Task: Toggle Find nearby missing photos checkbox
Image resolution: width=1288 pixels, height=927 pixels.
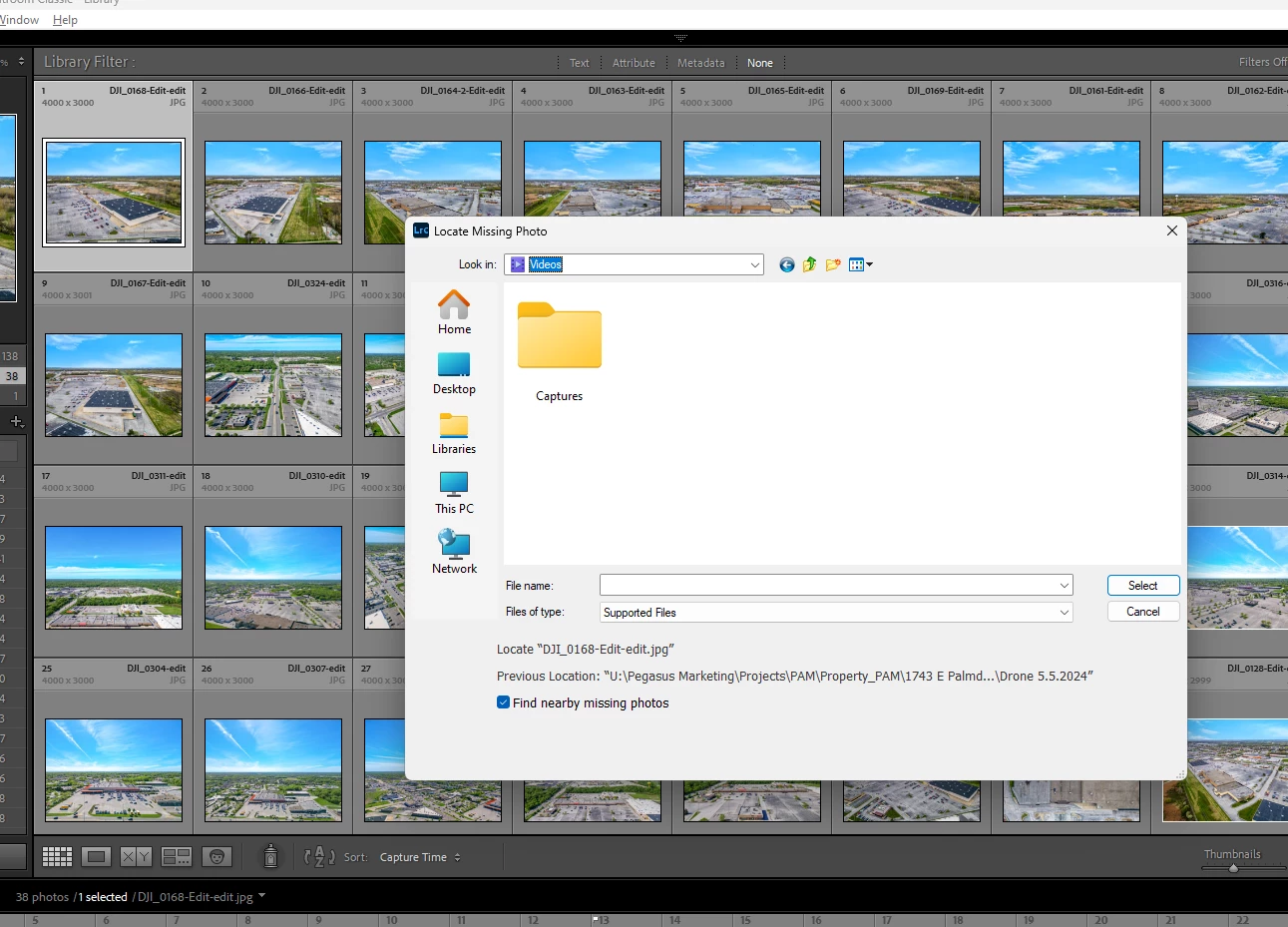Action: click(503, 702)
